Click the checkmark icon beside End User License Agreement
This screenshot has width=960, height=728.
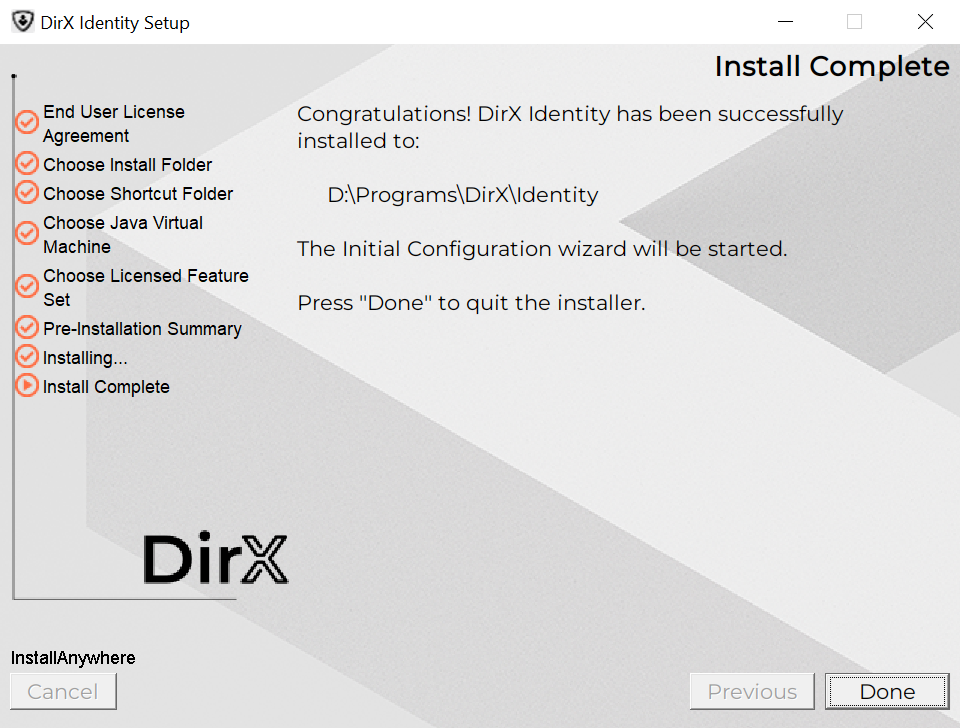[27, 123]
